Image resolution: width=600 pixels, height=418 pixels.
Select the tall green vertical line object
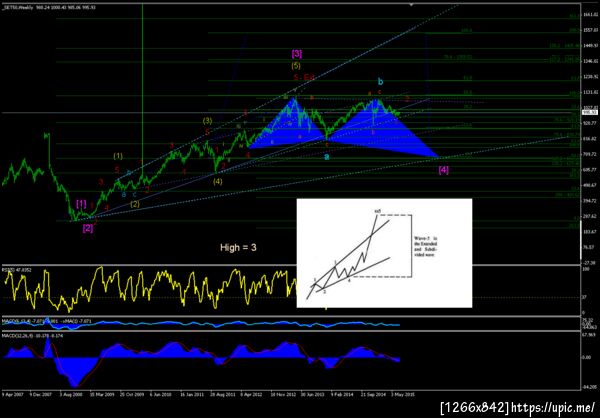(x=142, y=92)
